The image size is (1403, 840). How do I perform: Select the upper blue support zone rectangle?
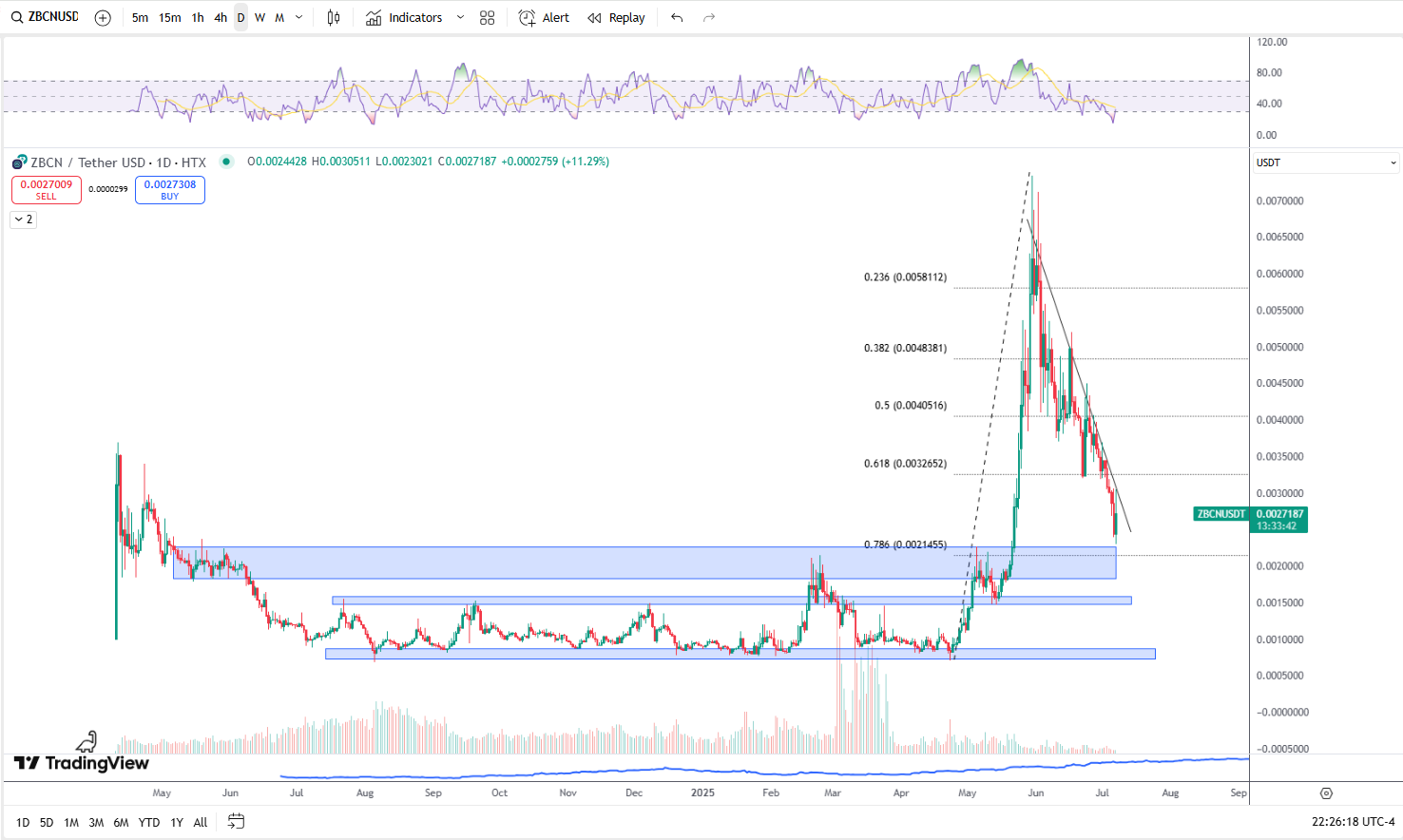[x=644, y=563]
